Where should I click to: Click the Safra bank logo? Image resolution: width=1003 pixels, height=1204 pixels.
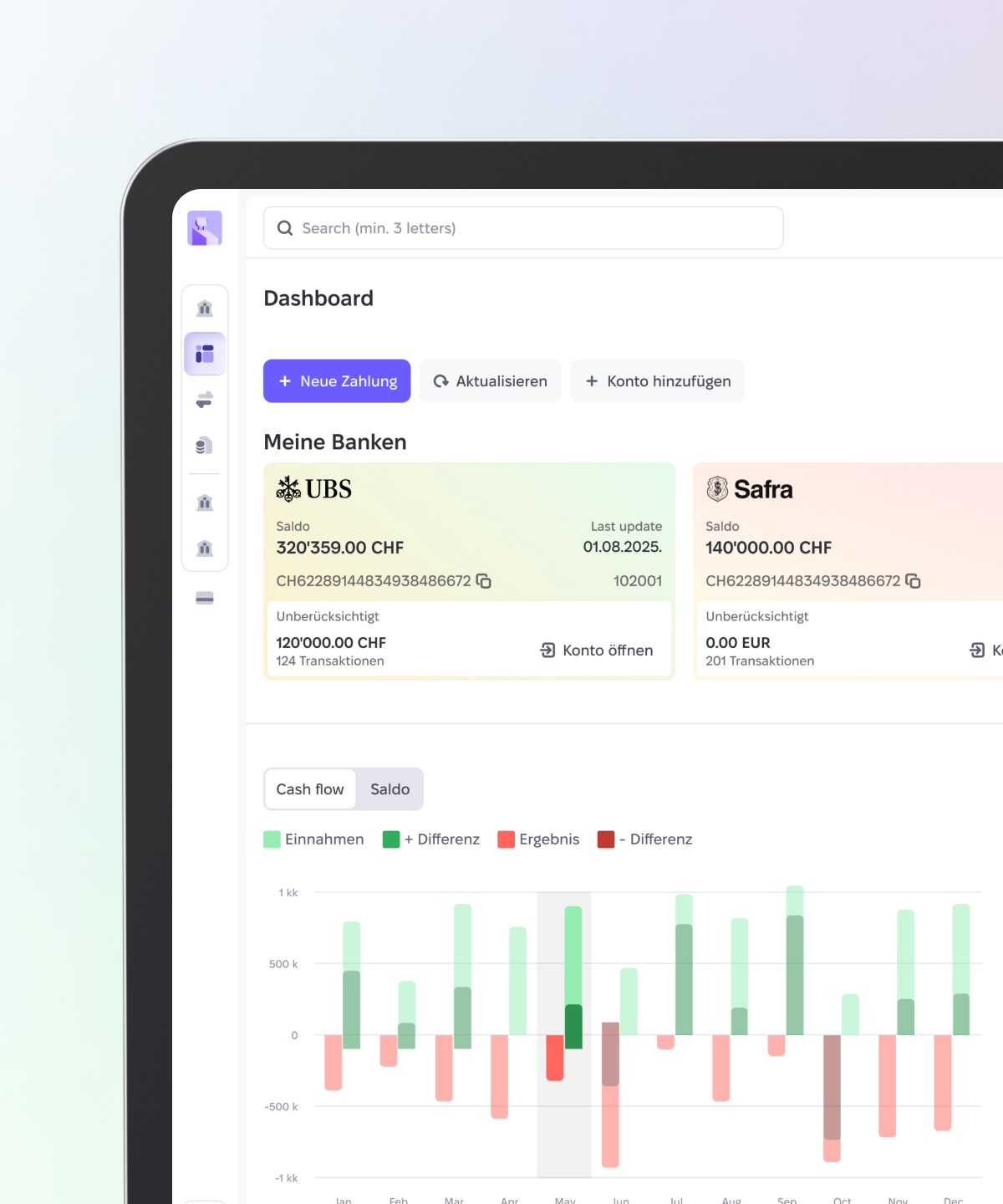tap(750, 489)
